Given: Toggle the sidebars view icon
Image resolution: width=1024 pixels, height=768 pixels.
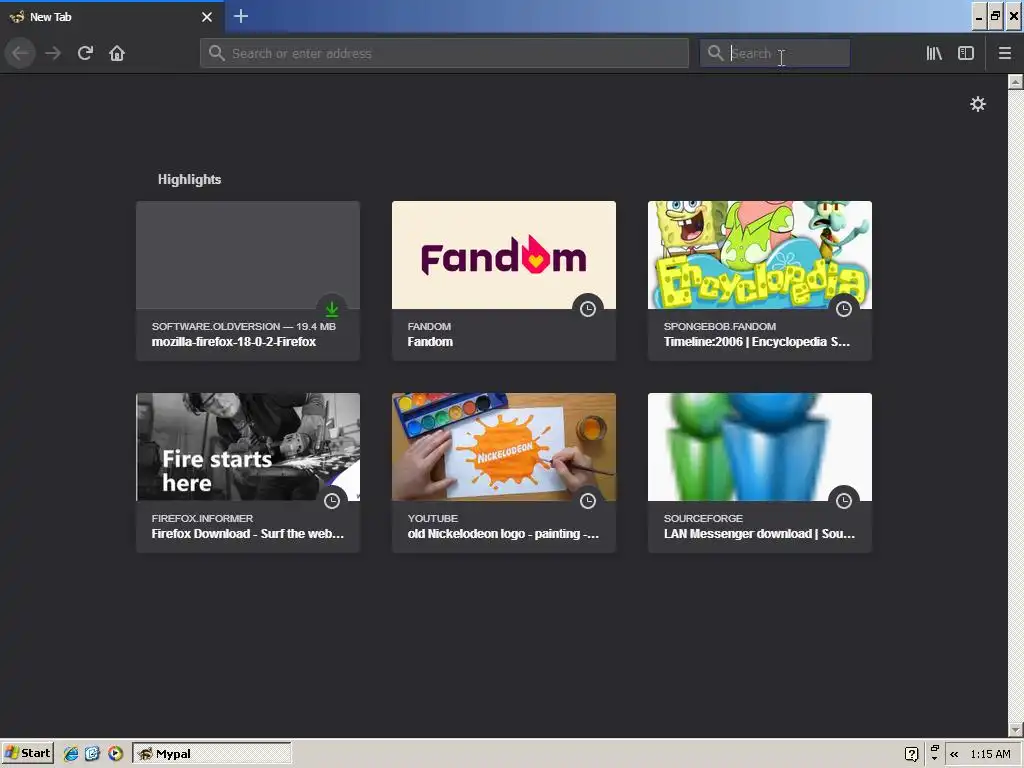Looking at the screenshot, I should point(966,53).
